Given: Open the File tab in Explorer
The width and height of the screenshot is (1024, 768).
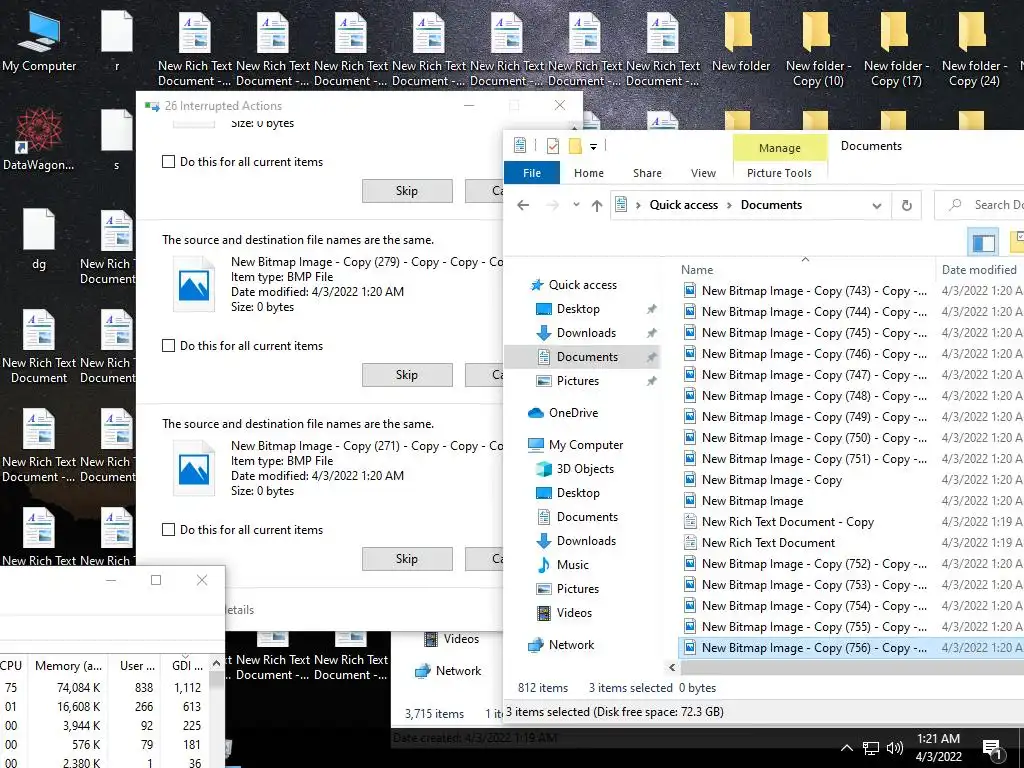Looking at the screenshot, I should [532, 173].
